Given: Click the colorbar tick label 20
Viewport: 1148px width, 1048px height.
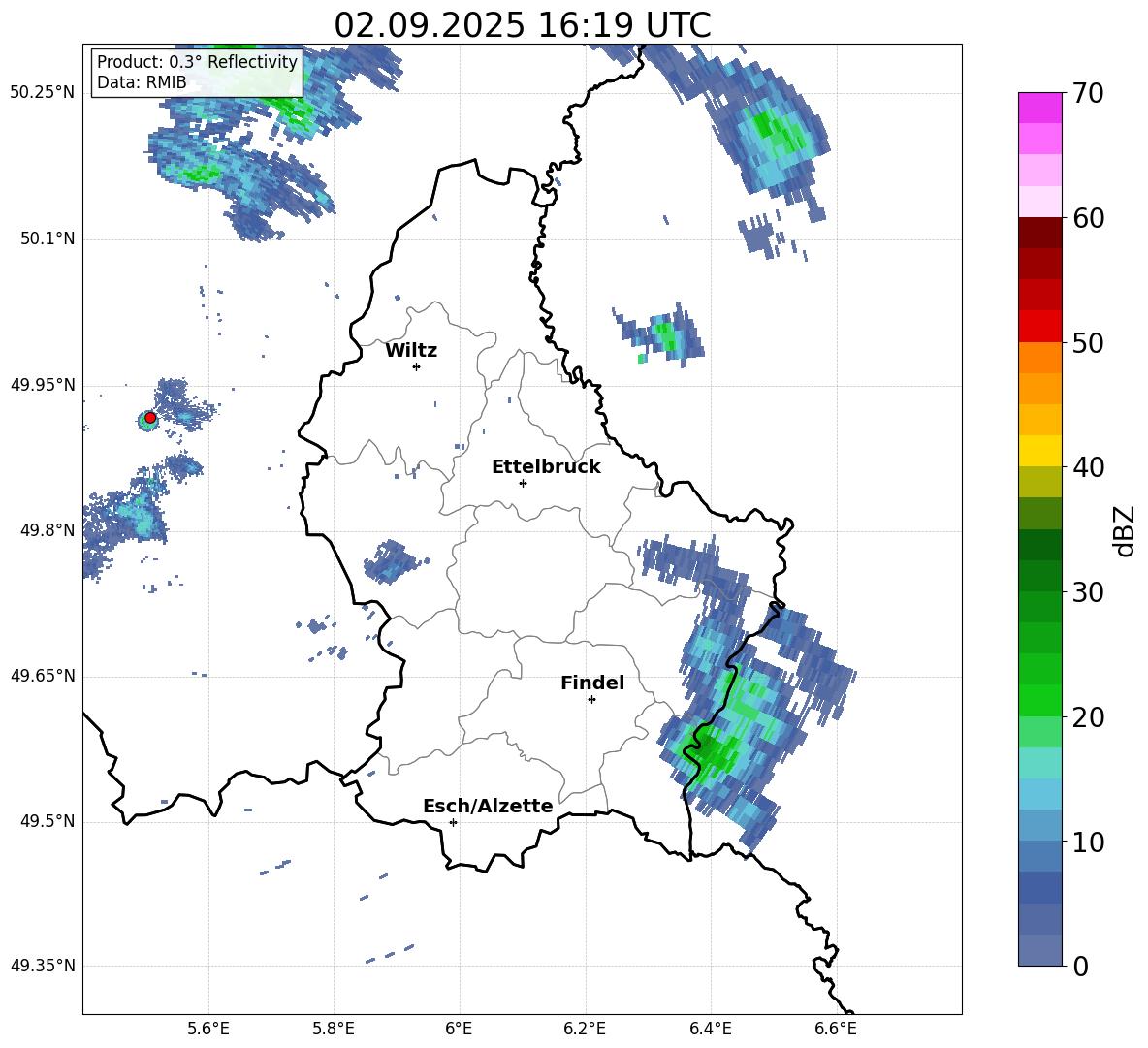Looking at the screenshot, I should pos(1088,717).
